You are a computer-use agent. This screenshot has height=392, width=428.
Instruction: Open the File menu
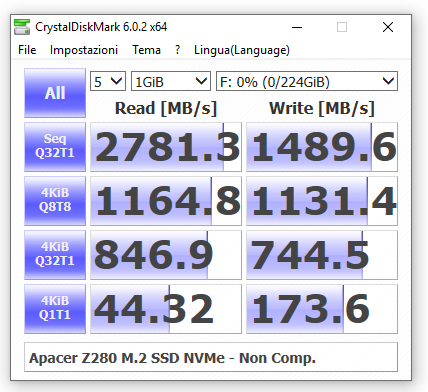[27, 50]
